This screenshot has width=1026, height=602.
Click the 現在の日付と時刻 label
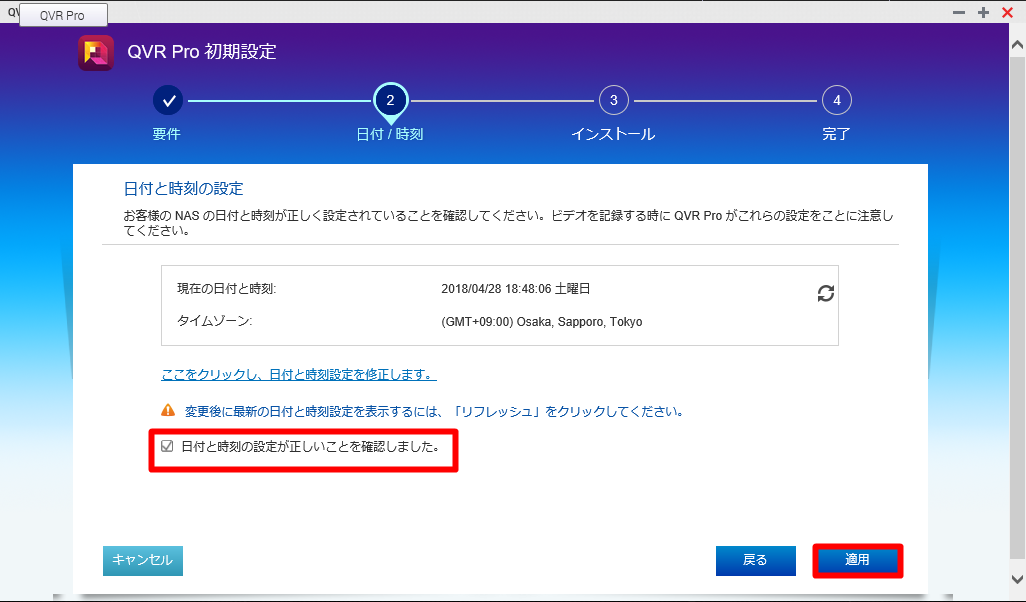point(226,289)
